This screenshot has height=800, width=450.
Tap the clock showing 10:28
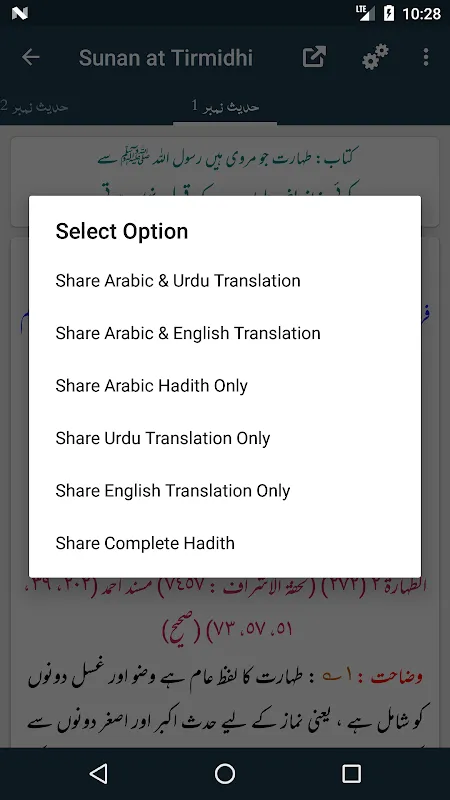pos(421,14)
